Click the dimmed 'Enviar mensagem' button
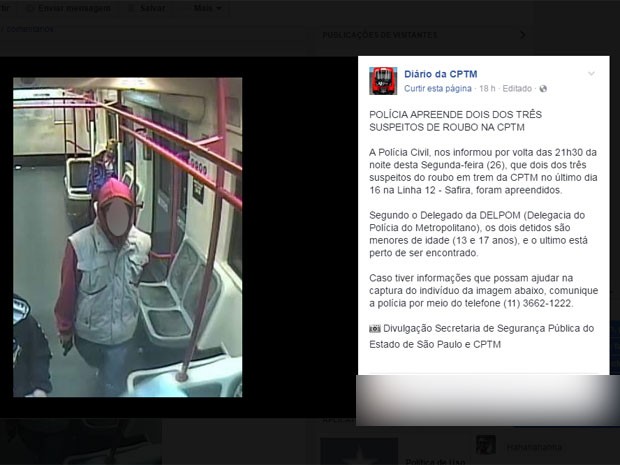This screenshot has height=465, width=620. 68,8
